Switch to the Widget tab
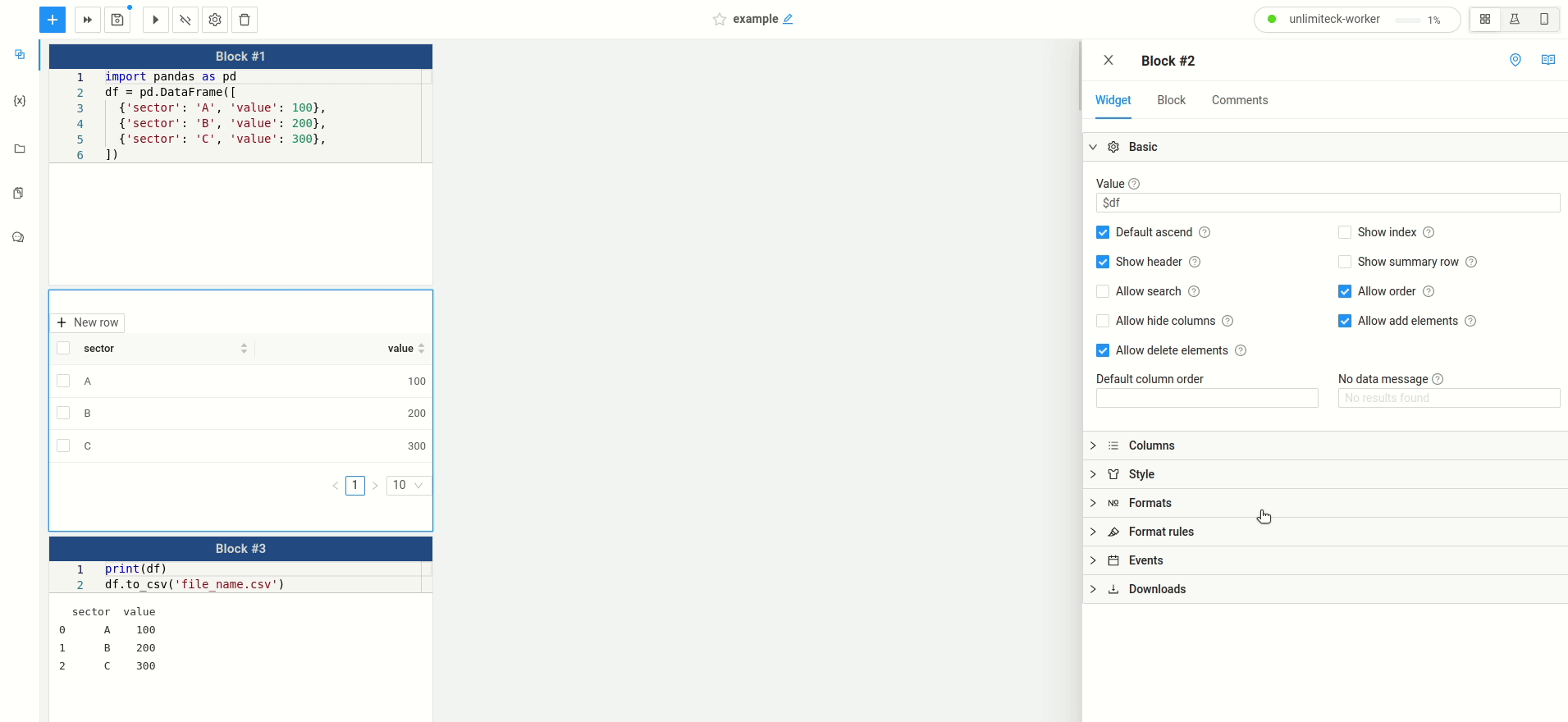The width and height of the screenshot is (1568, 722). tap(1113, 100)
